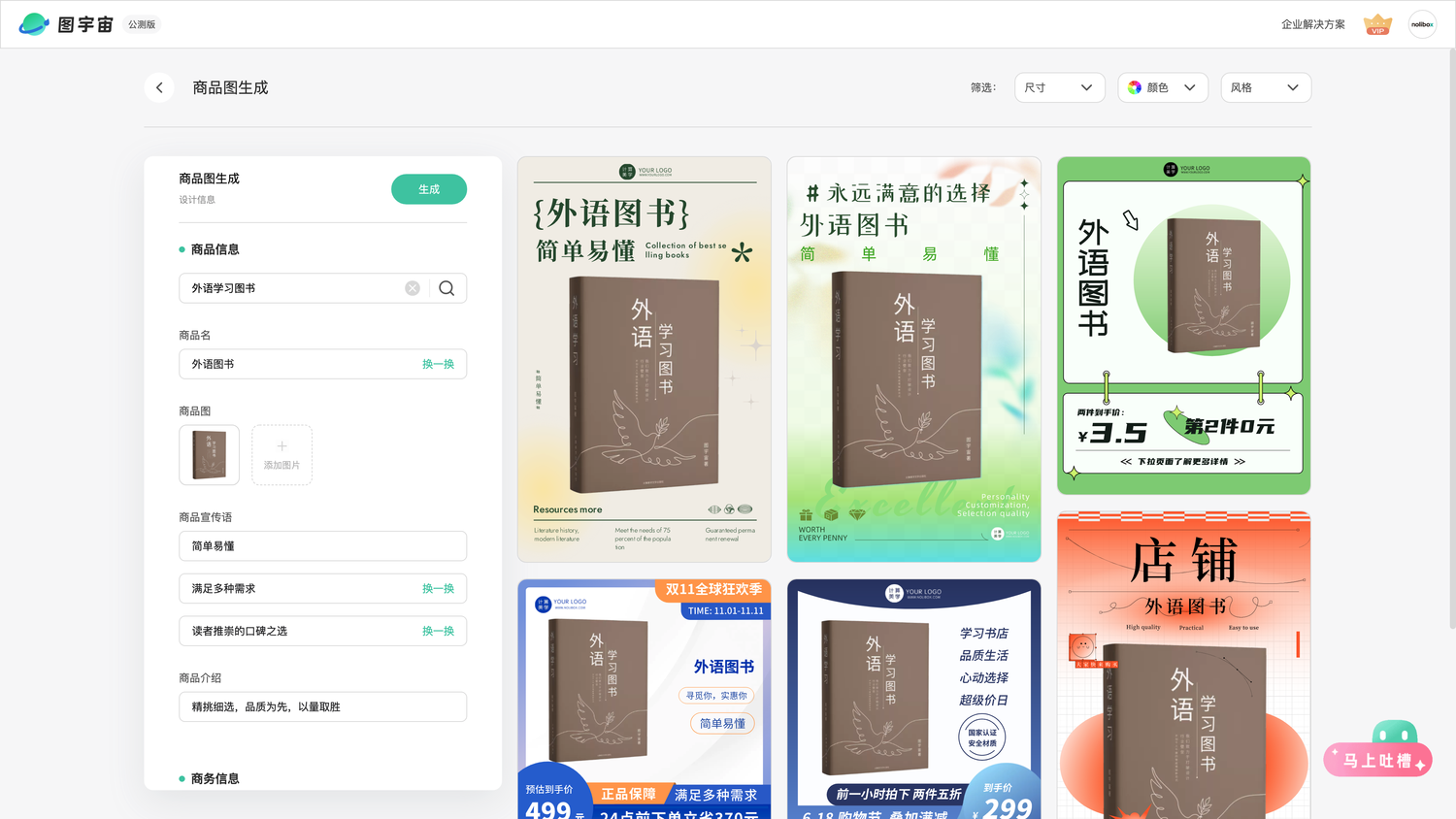
Task: Open the 尺寸 size dropdown
Action: click(1060, 87)
